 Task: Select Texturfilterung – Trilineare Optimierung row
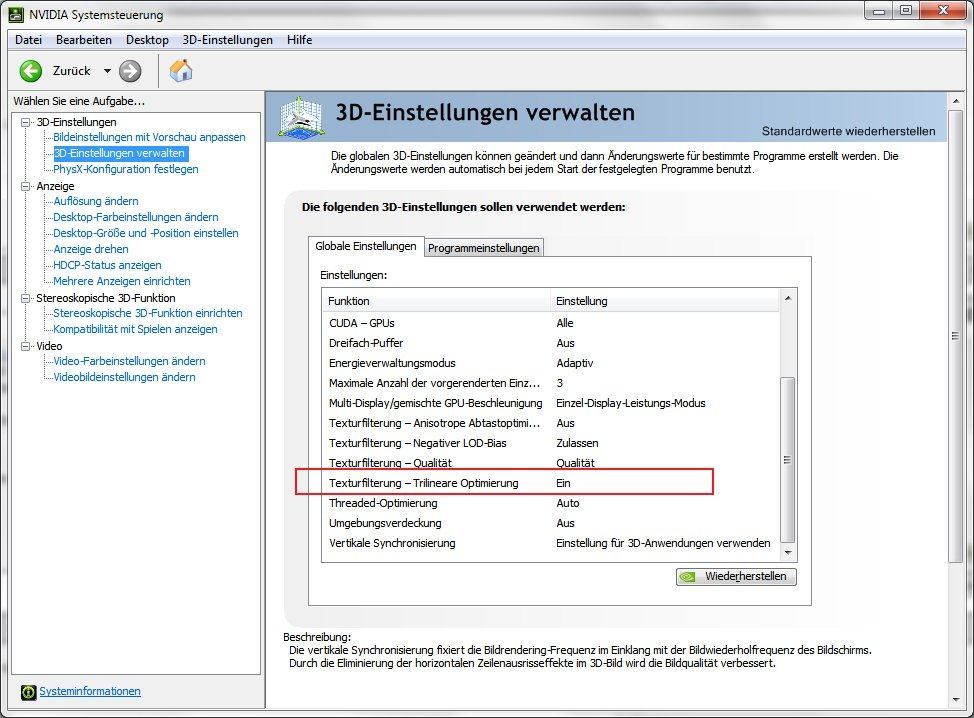[550, 483]
